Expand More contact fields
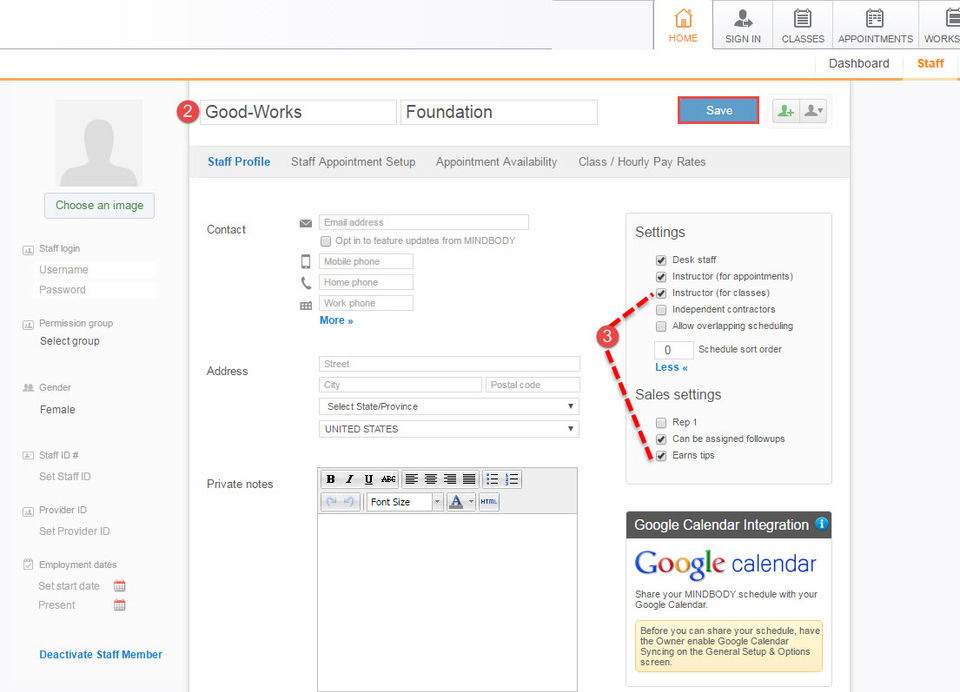 pyautogui.click(x=336, y=320)
